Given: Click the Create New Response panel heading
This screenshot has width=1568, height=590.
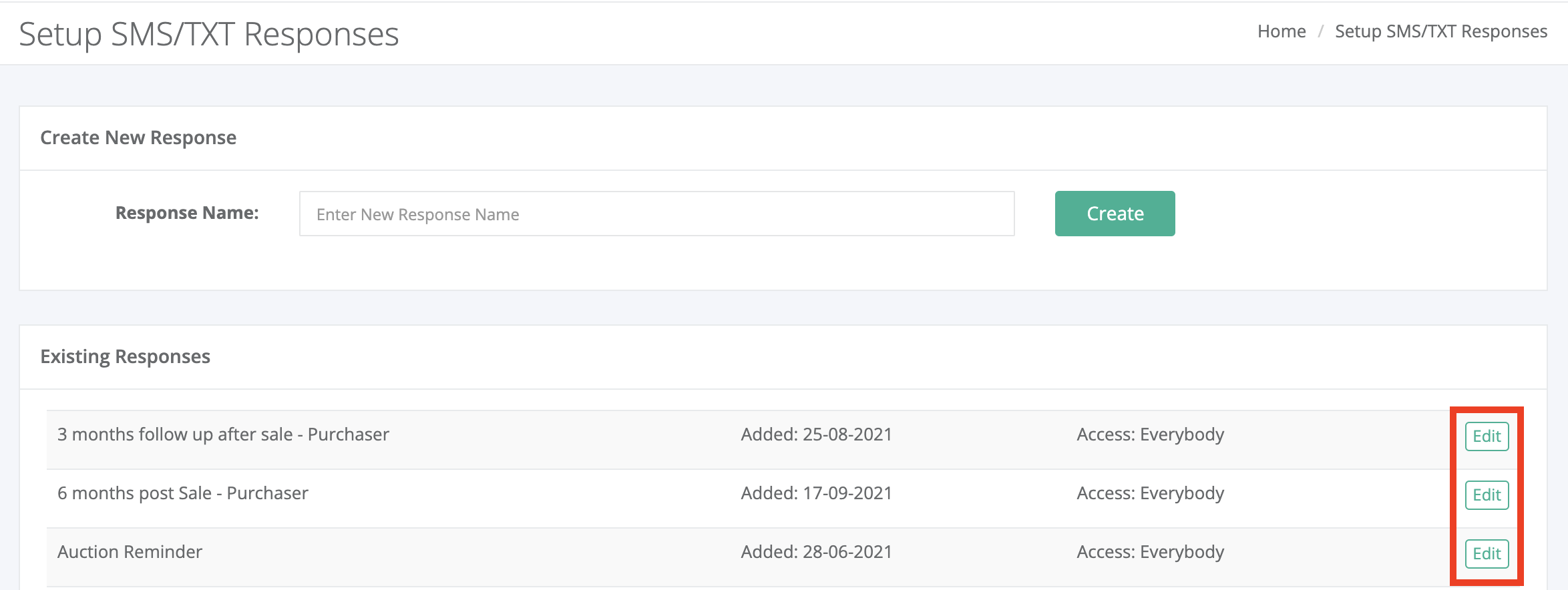Looking at the screenshot, I should tap(138, 137).
